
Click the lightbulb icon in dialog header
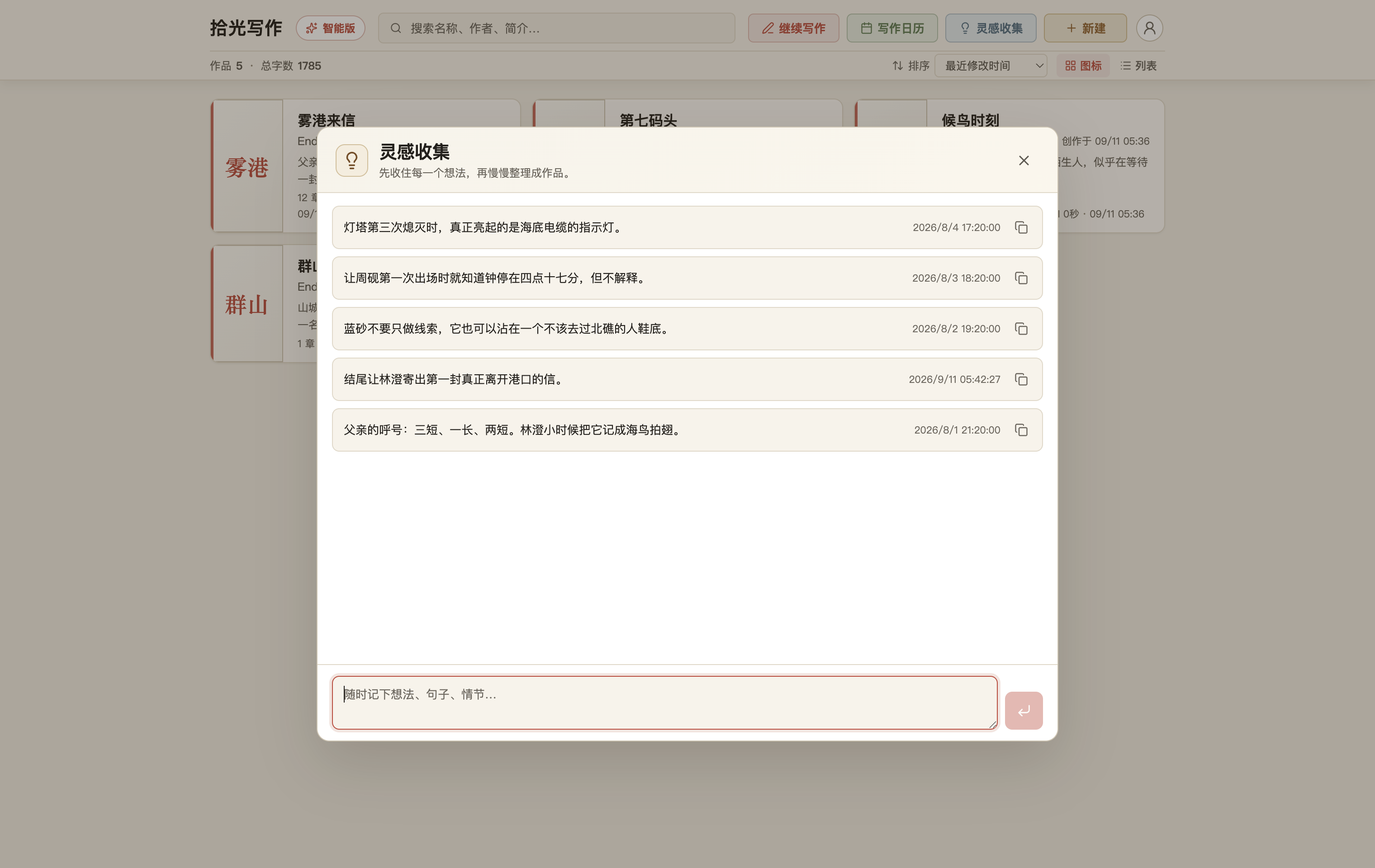(x=352, y=160)
